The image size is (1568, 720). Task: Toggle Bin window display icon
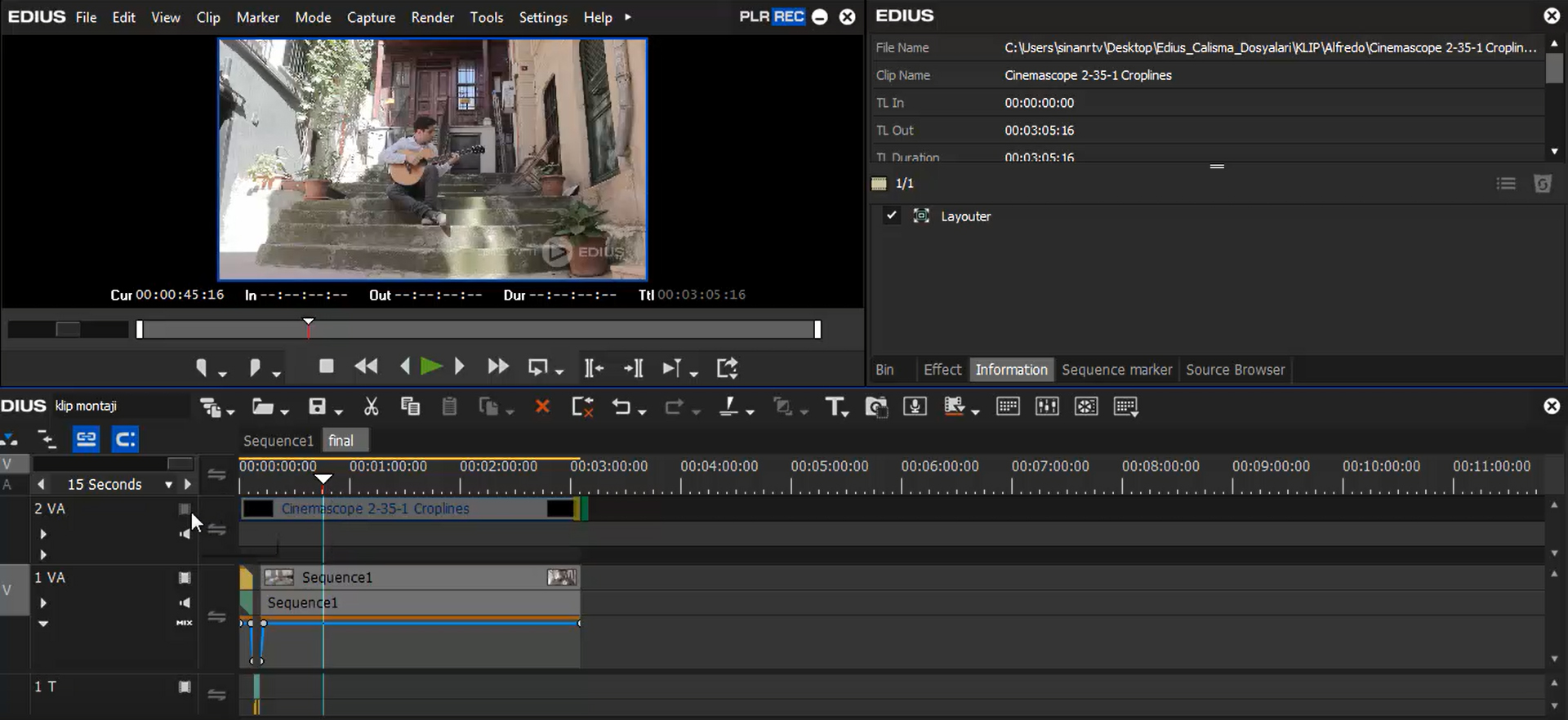(1008, 406)
